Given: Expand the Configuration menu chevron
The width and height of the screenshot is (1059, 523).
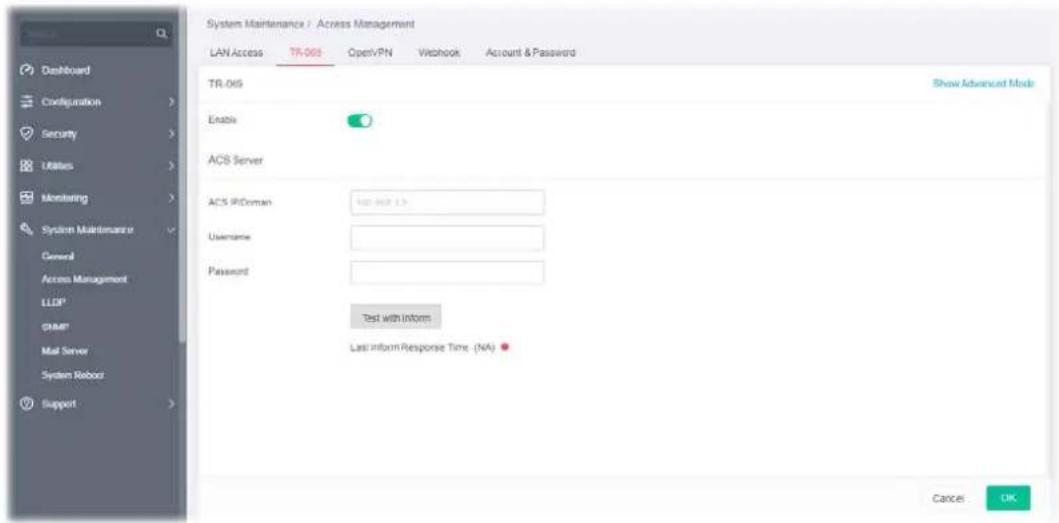Looking at the screenshot, I should pyautogui.click(x=172, y=102).
